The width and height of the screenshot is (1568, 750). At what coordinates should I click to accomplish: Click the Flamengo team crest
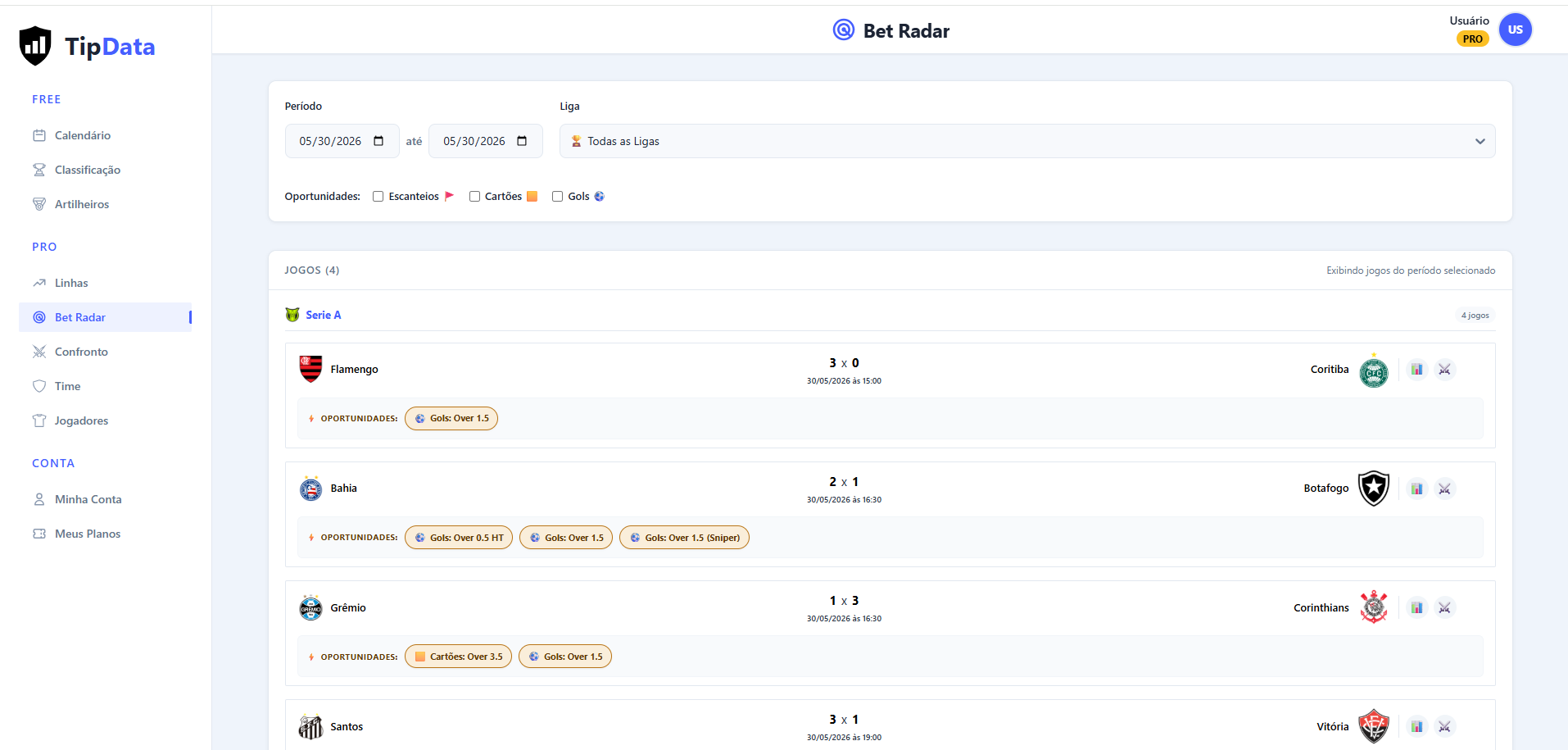click(310, 369)
